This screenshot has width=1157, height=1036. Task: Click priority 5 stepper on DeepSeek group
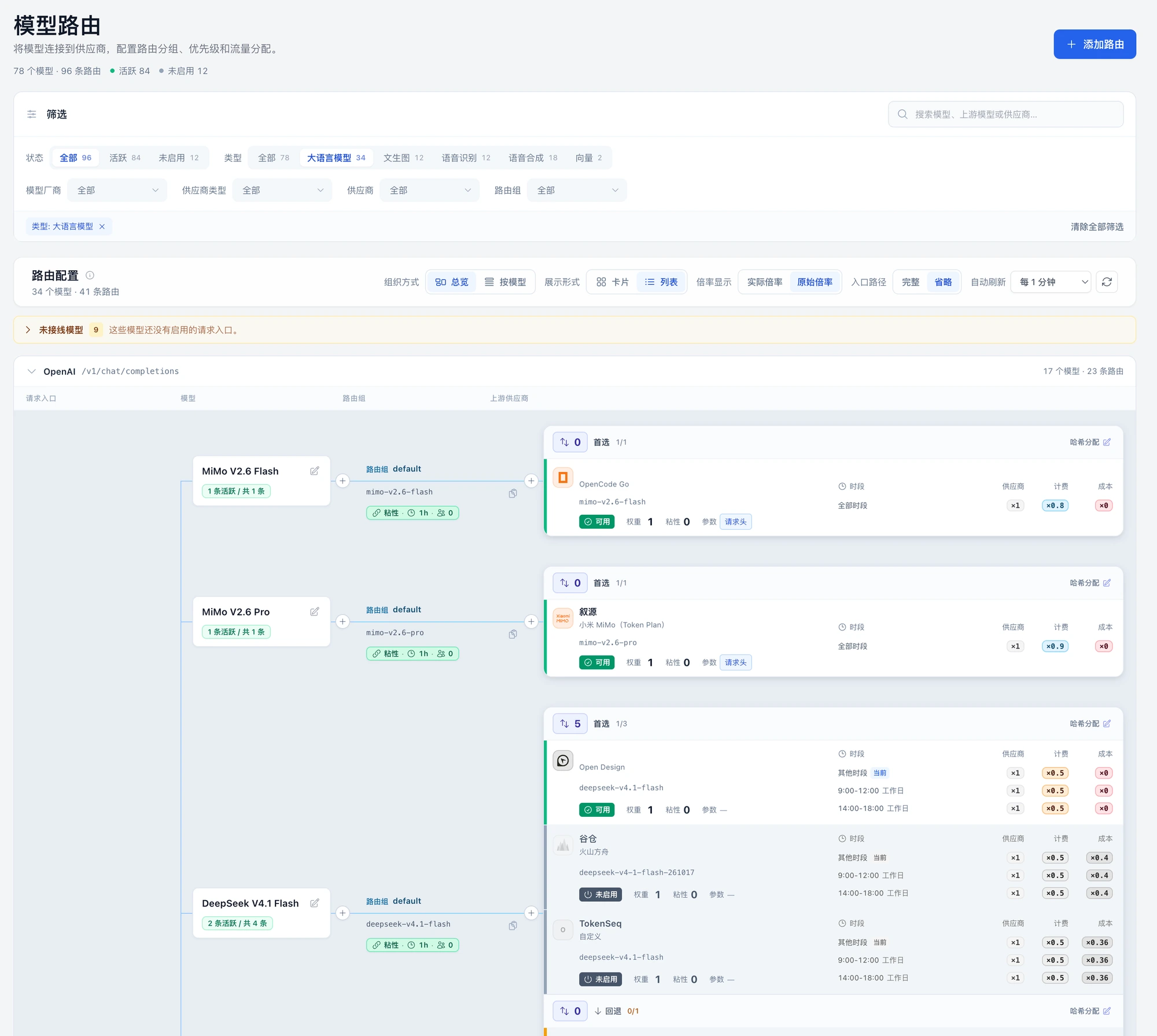pyautogui.click(x=570, y=724)
